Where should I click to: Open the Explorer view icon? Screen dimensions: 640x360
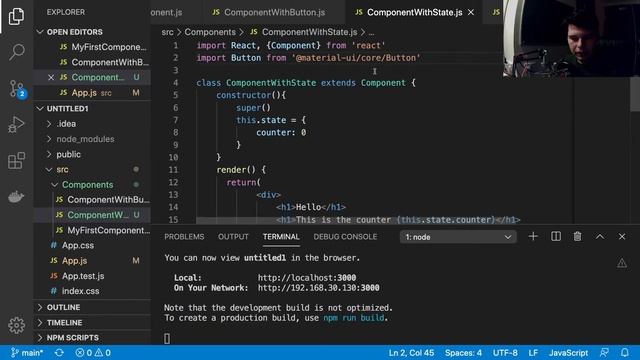[x=16, y=16]
